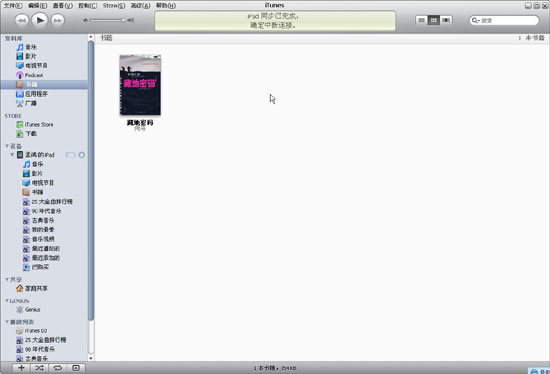Image resolution: width=550 pixels, height=374 pixels.
Task: Play with the center play button
Action: (x=40, y=20)
